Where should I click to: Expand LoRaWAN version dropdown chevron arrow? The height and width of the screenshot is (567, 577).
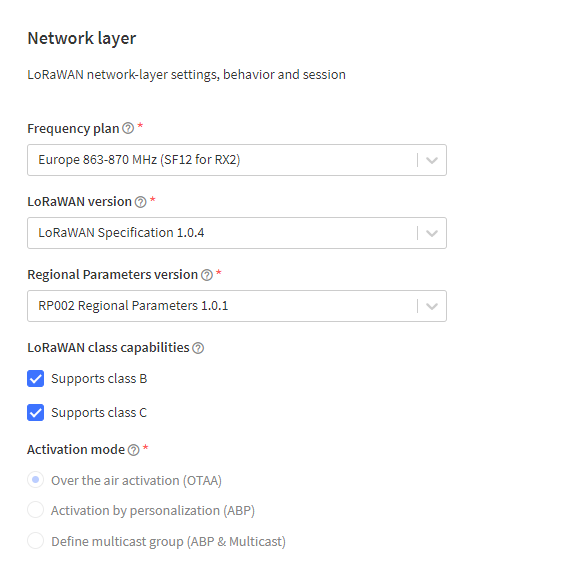coord(432,233)
